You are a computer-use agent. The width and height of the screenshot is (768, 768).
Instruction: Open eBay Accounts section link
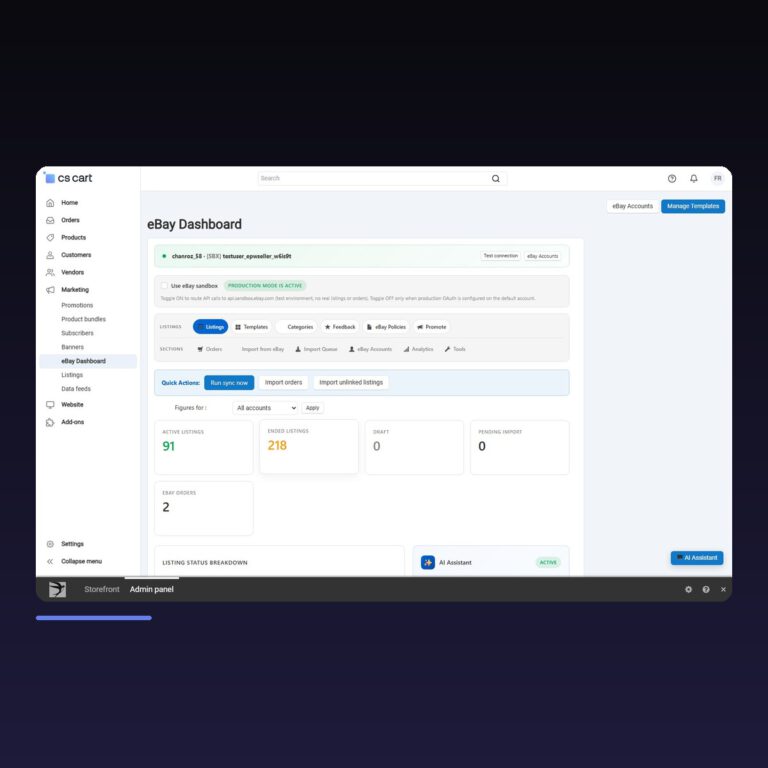click(x=370, y=349)
